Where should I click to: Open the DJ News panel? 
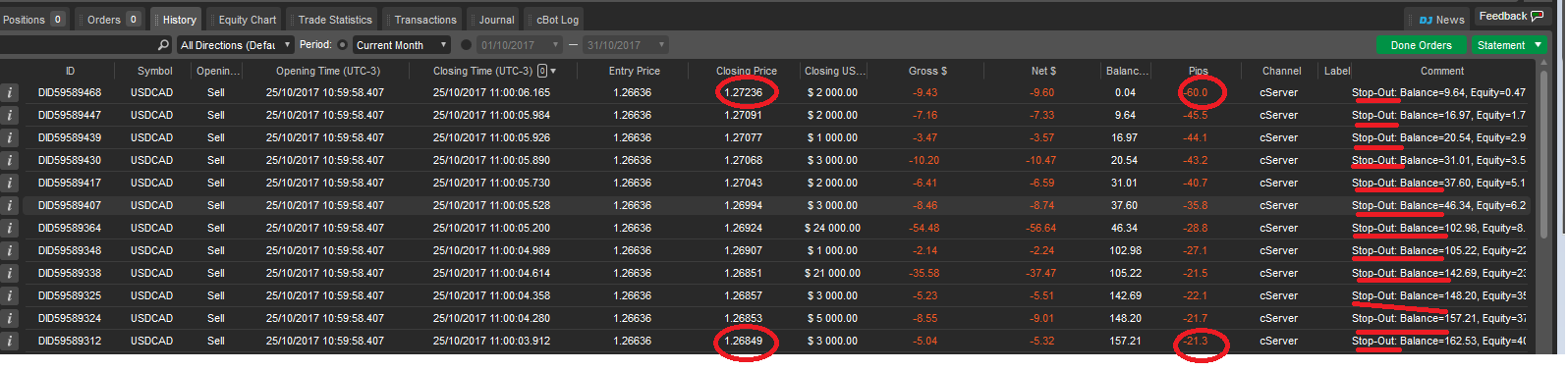1441,20
